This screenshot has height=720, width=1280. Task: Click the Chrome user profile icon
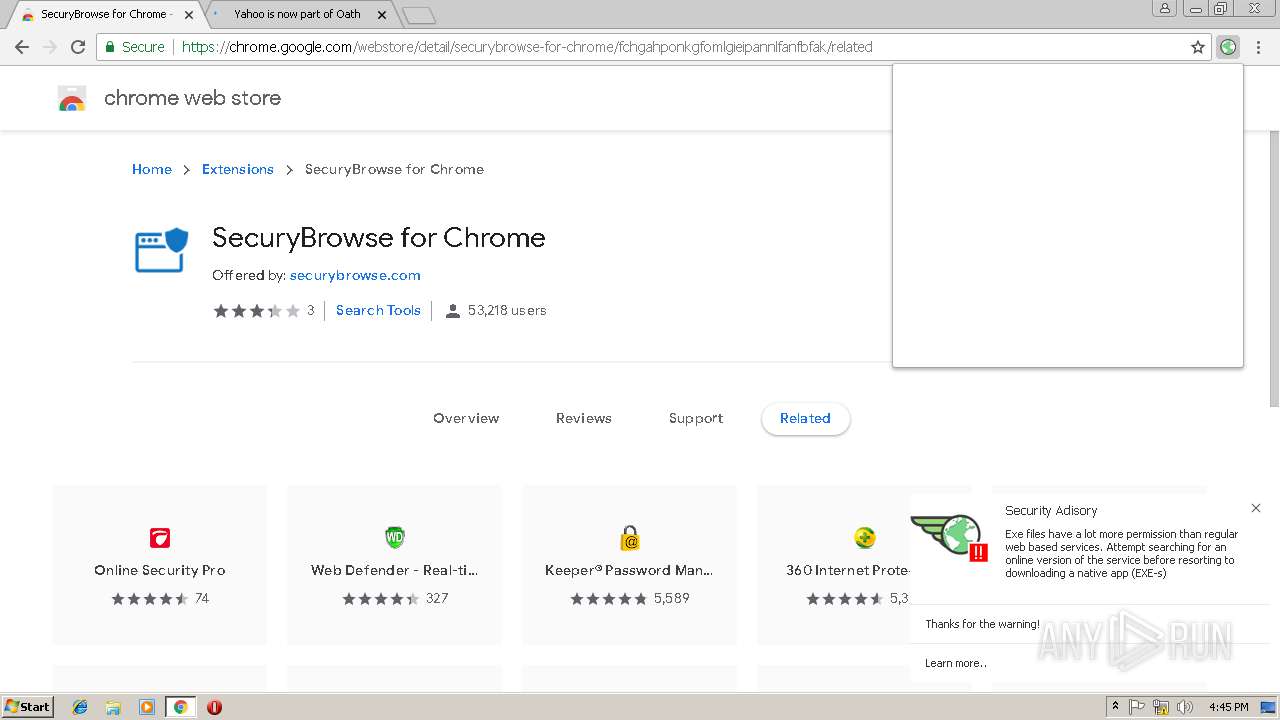1165,8
